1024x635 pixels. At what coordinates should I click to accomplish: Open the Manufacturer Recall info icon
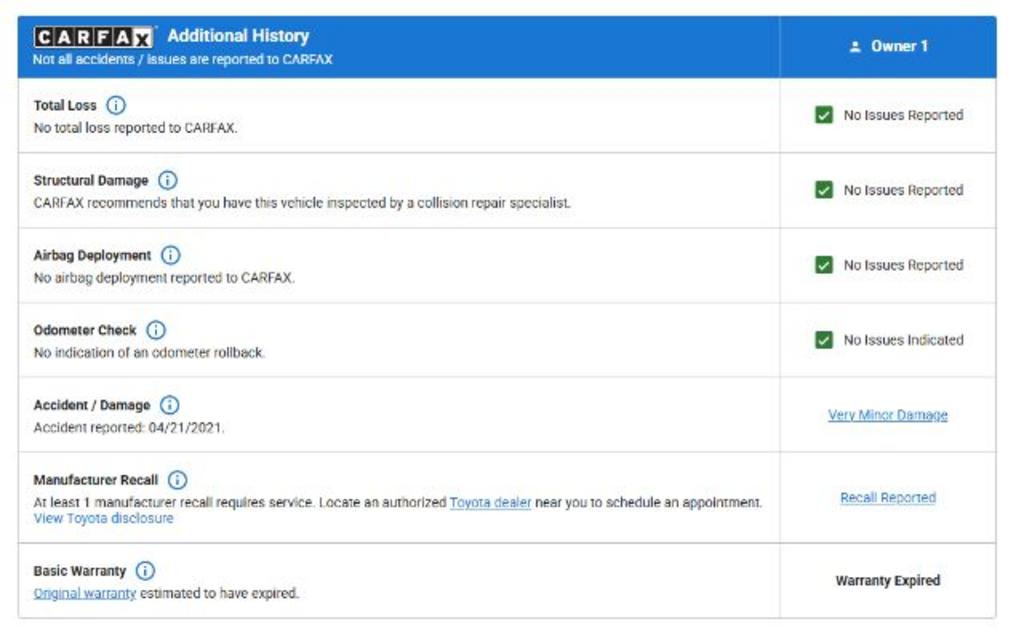(178, 480)
